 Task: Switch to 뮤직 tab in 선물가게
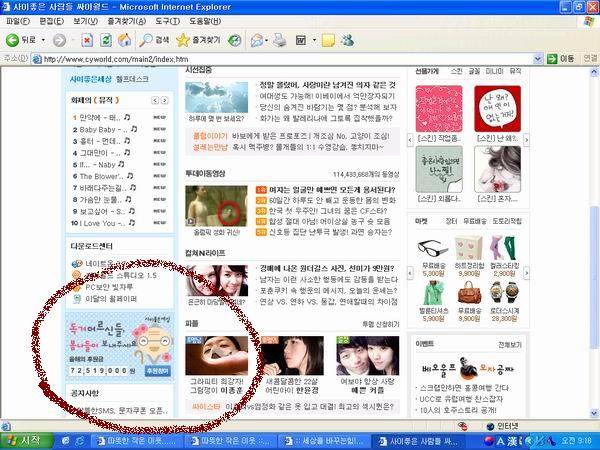[515, 71]
